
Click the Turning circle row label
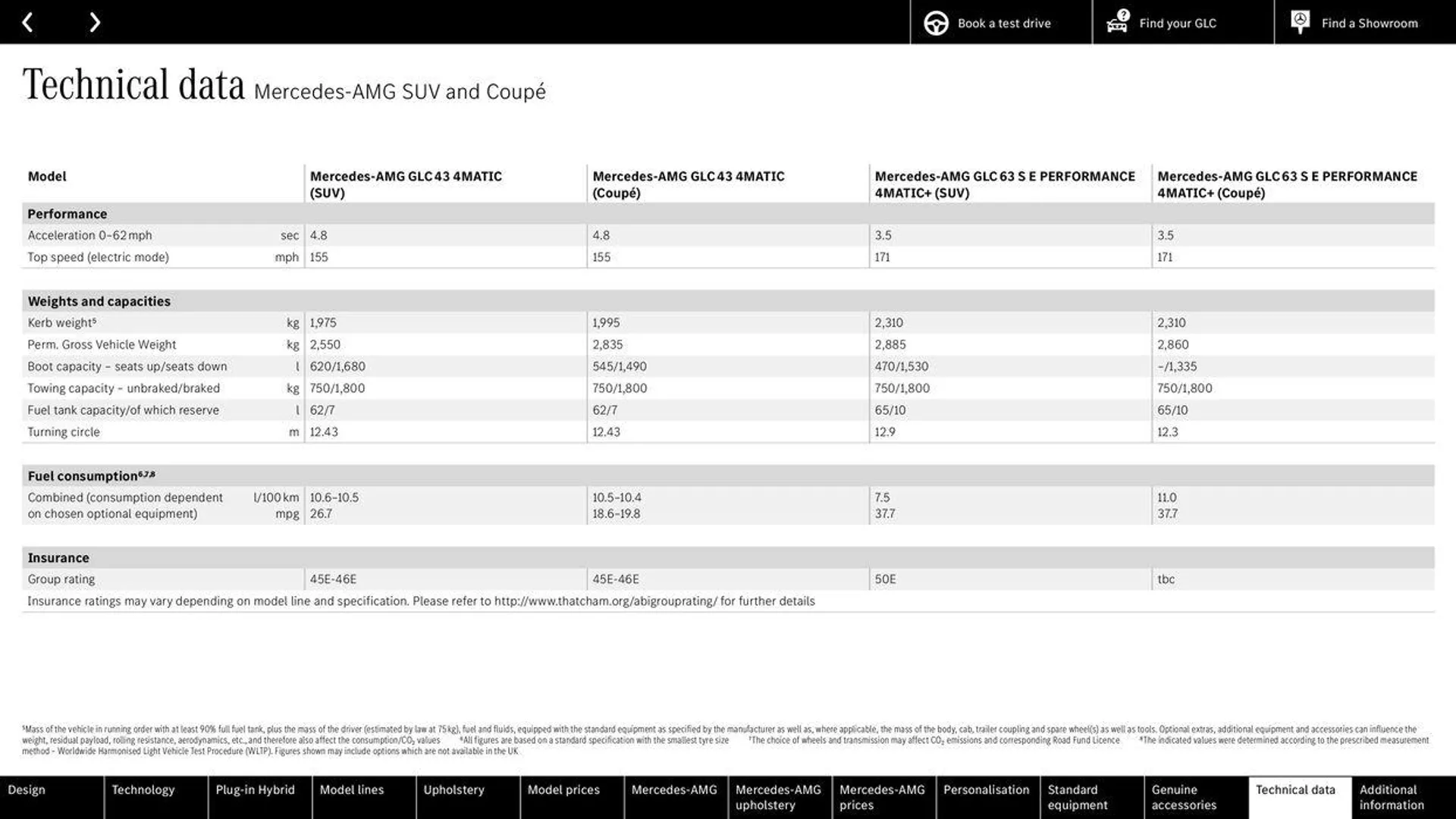pos(64,431)
